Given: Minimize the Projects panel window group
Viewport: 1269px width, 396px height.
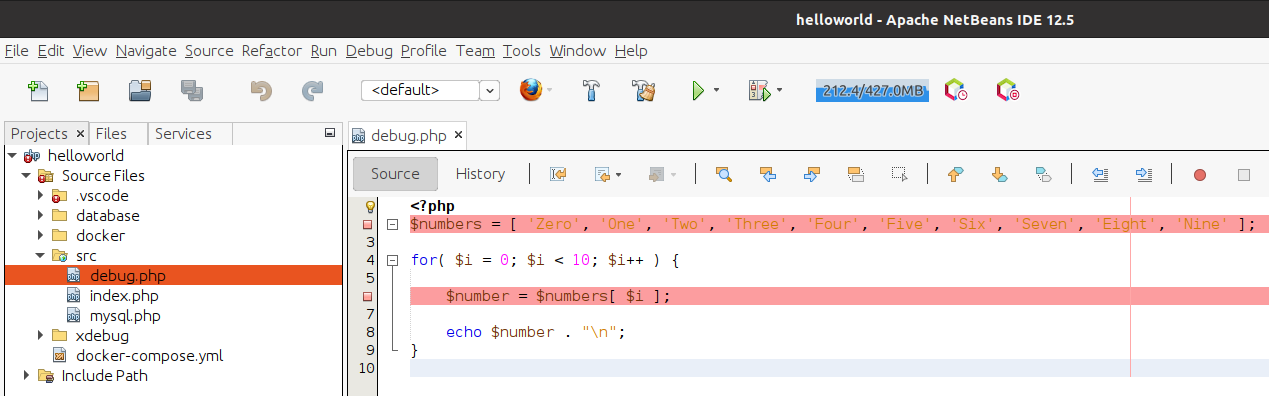Looking at the screenshot, I should pos(330,132).
